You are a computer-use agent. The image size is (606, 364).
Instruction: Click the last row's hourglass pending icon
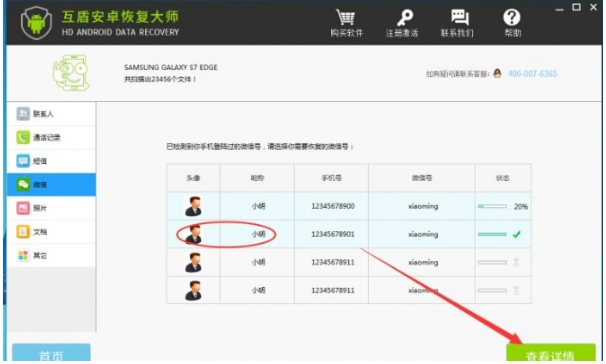point(516,290)
